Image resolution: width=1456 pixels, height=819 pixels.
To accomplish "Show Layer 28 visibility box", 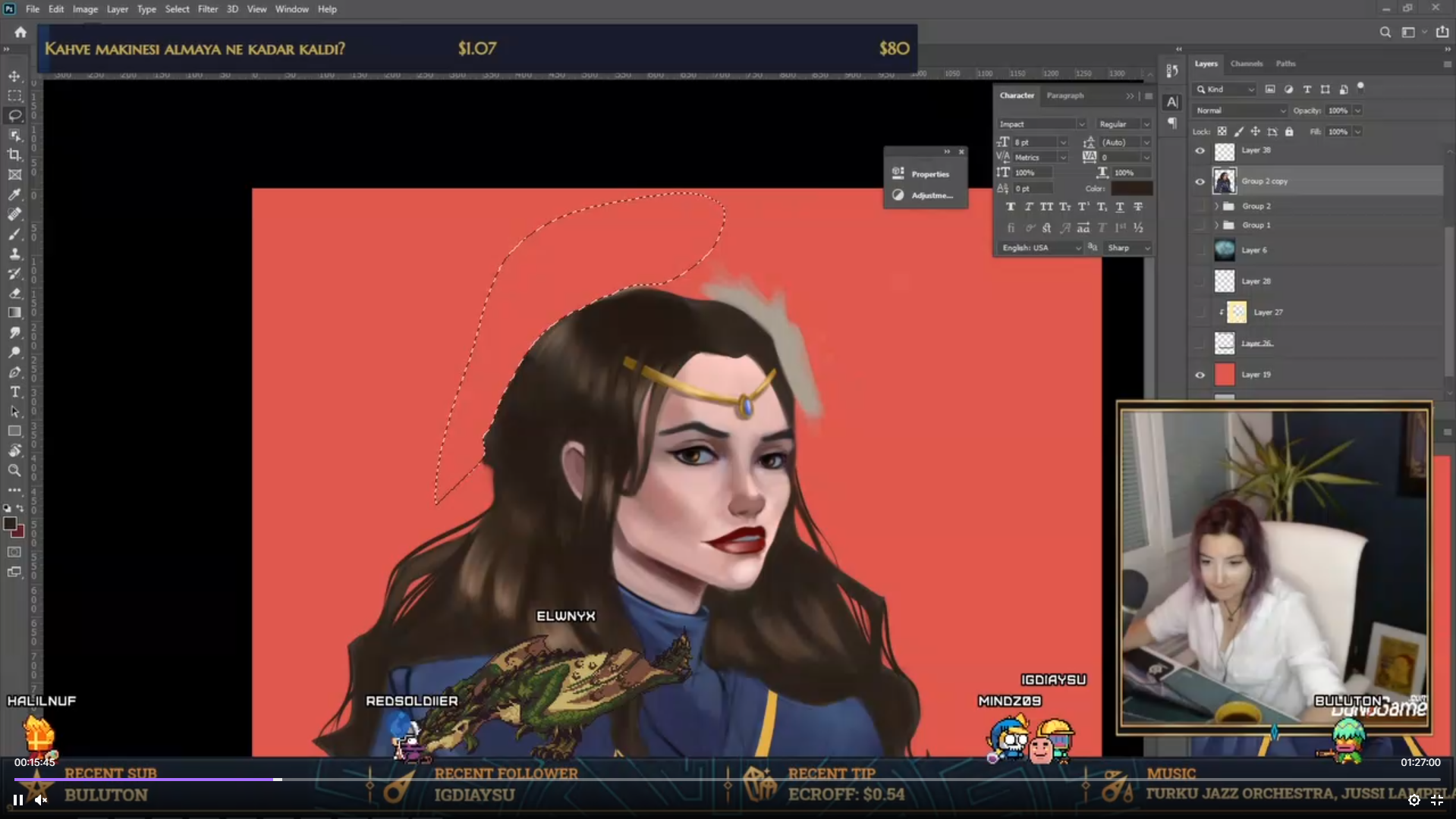I will 1200,281.
